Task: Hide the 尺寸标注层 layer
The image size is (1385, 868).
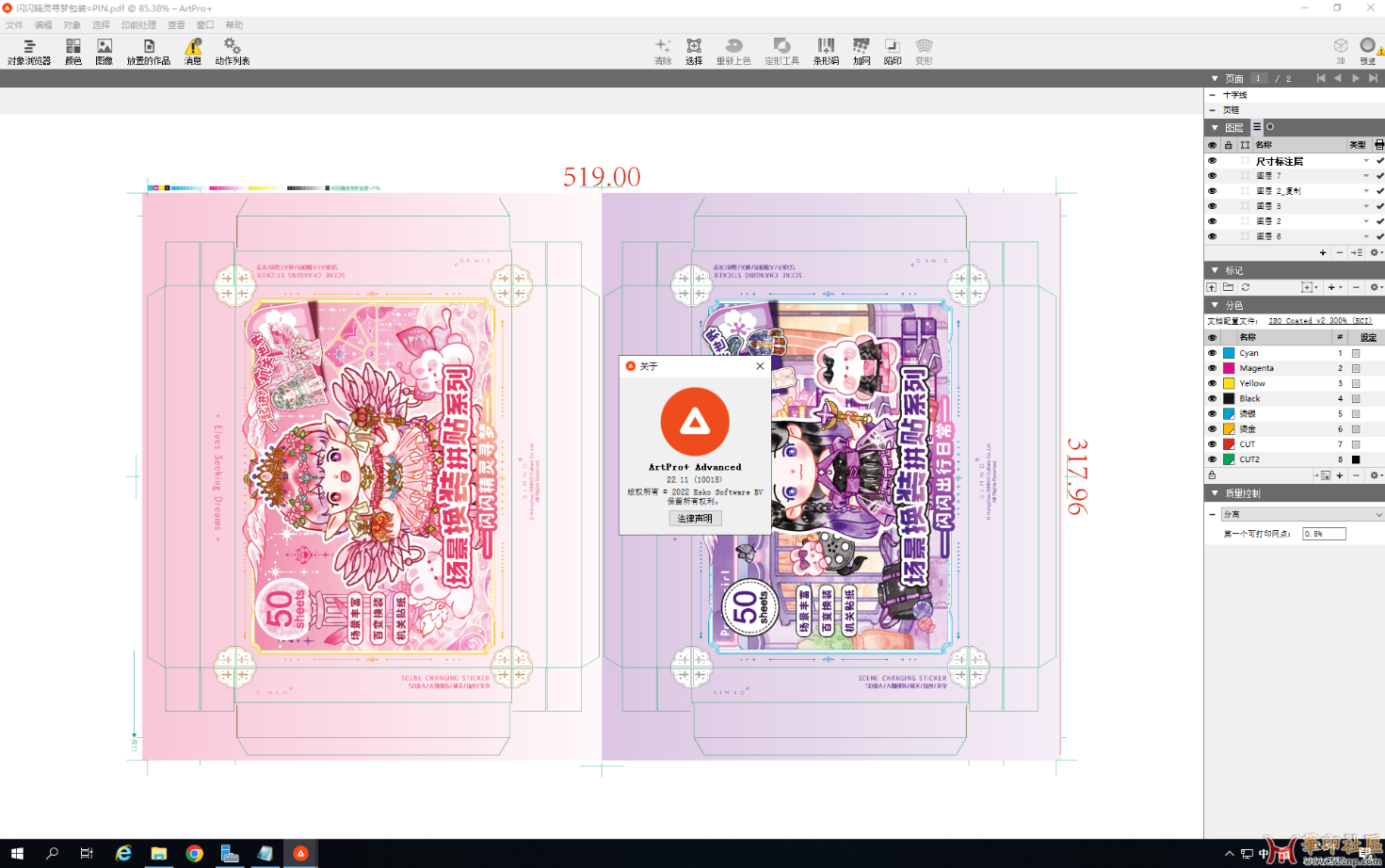Action: point(1212,161)
